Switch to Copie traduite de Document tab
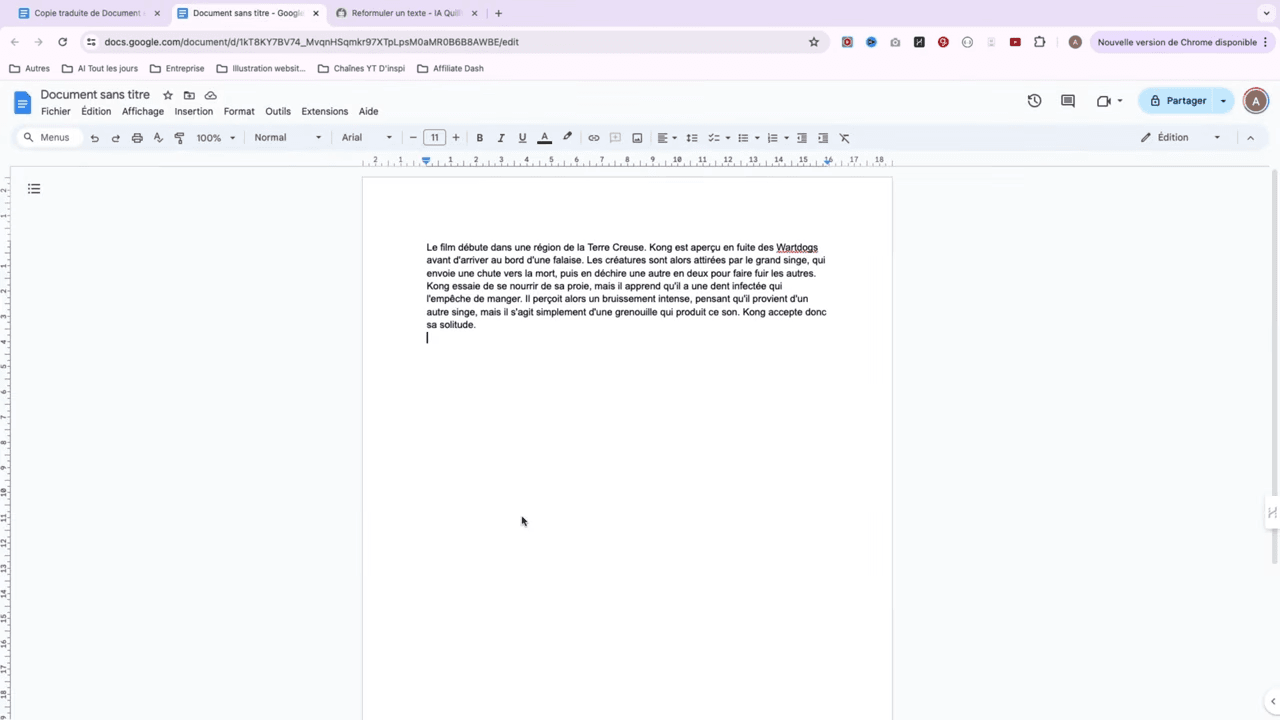1280x720 pixels. pyautogui.click(x=88, y=14)
